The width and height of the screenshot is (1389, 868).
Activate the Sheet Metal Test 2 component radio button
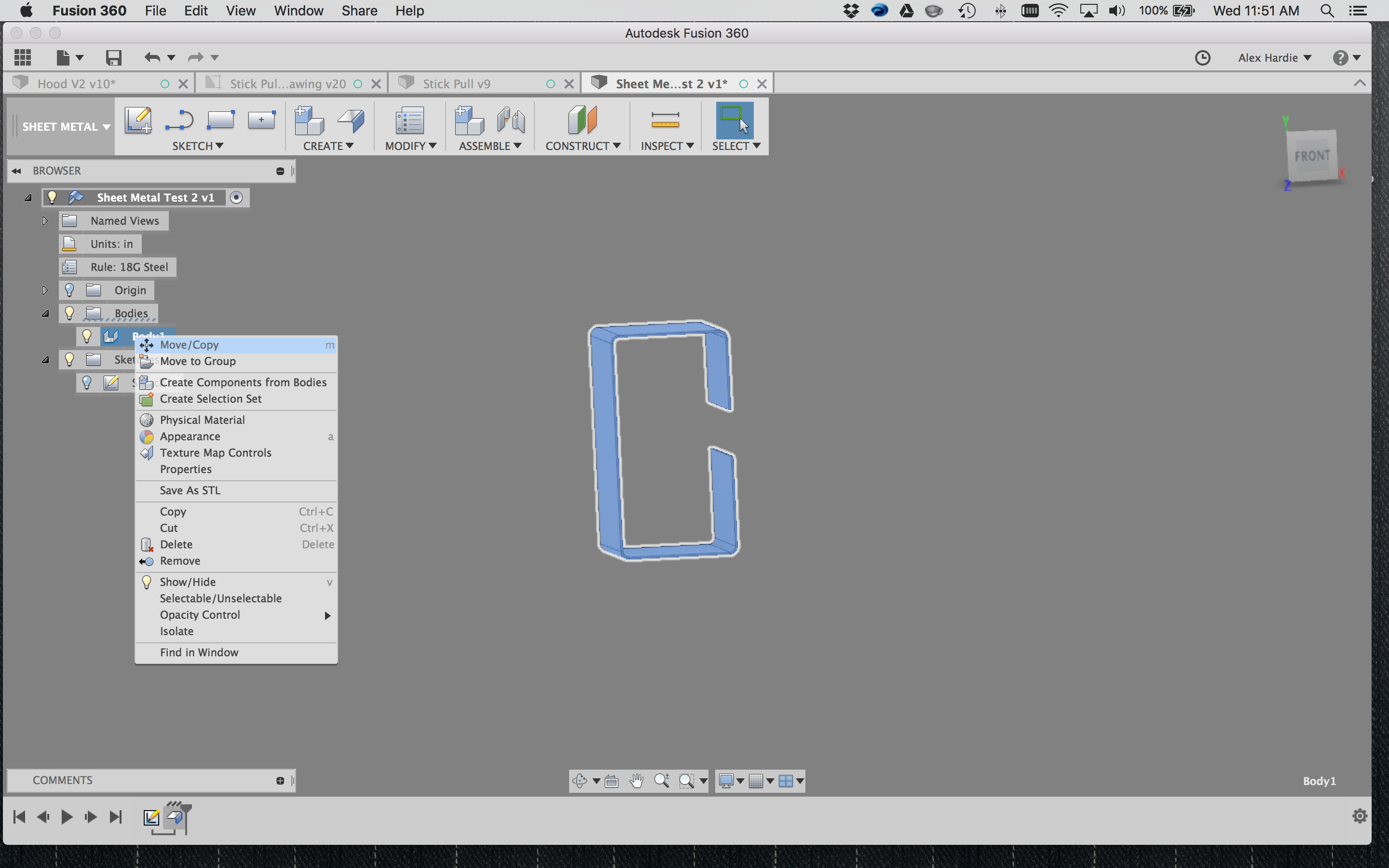point(236,198)
